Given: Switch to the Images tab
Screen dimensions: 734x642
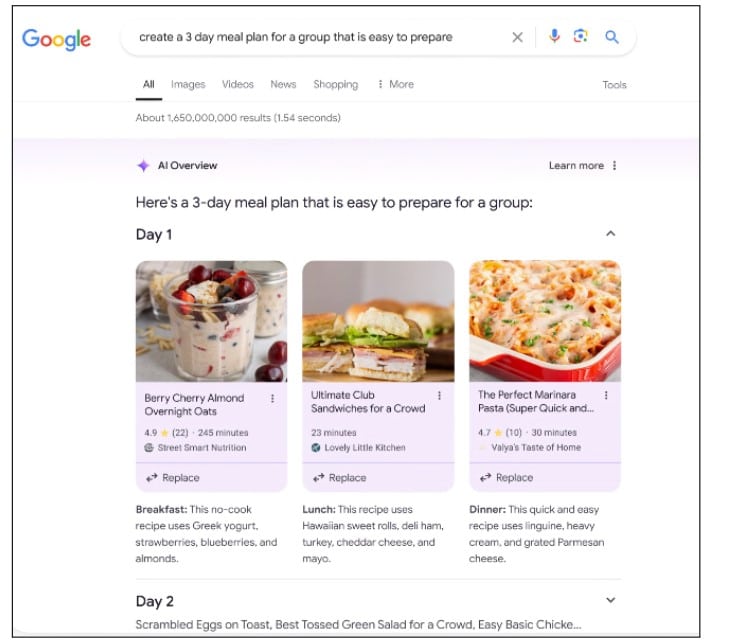Looking at the screenshot, I should (x=188, y=84).
